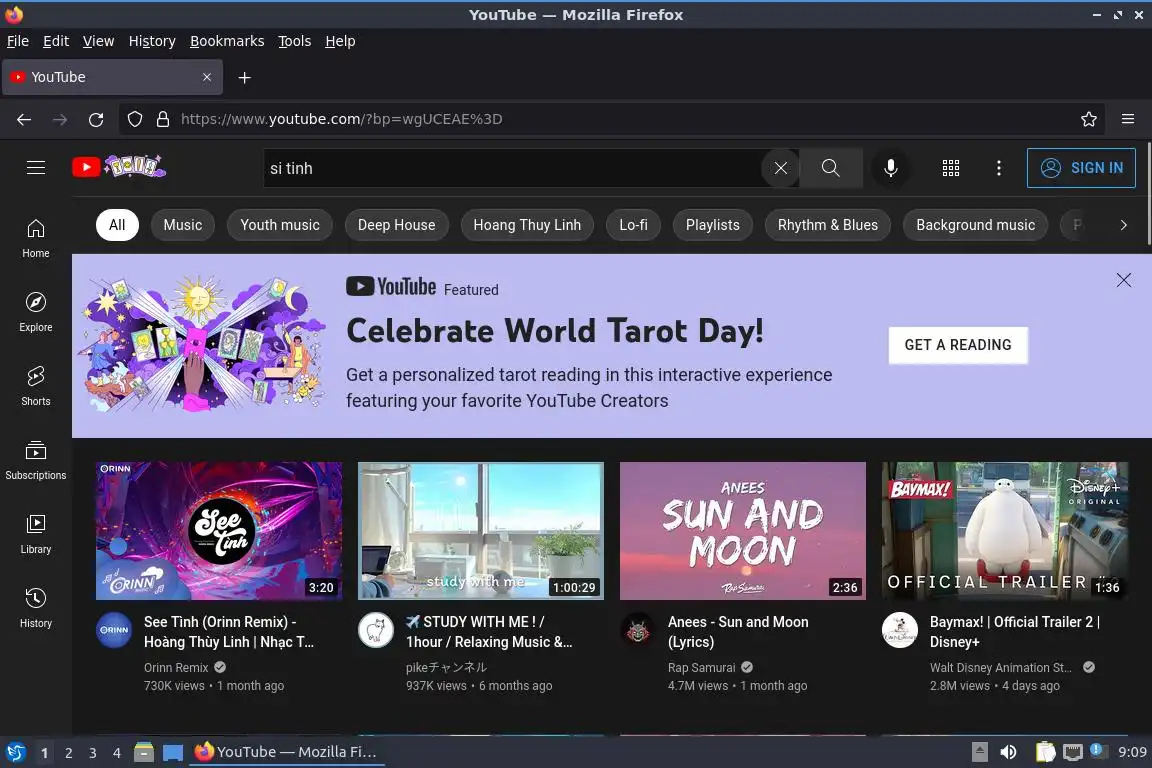The image size is (1152, 768).
Task: Click the search input field
Action: click(513, 168)
